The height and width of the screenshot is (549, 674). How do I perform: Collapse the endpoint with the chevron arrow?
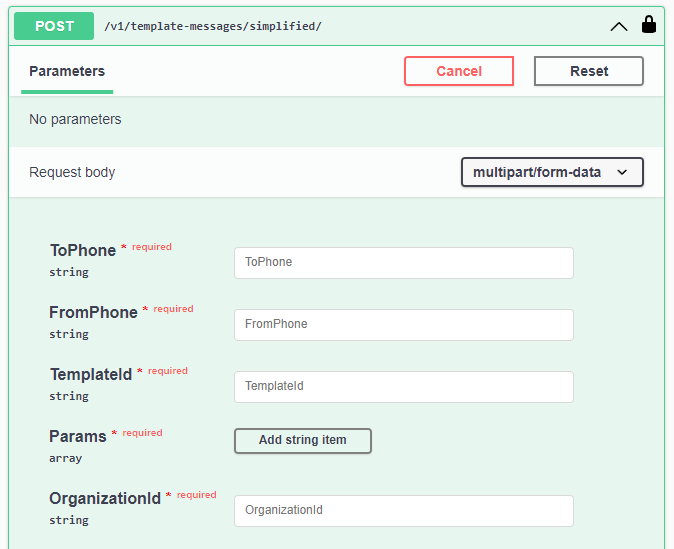(619, 26)
